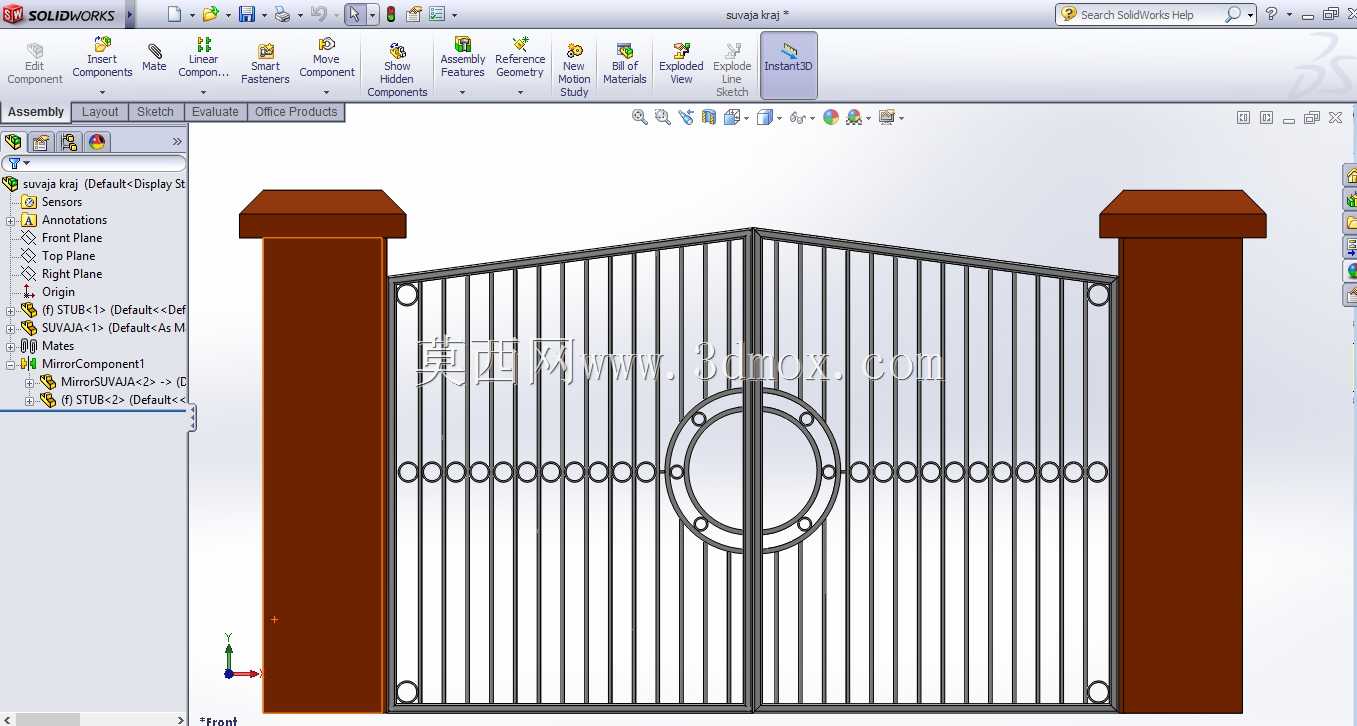Click the Zoom to Area icon
The image size is (1357, 726).
coord(662,117)
